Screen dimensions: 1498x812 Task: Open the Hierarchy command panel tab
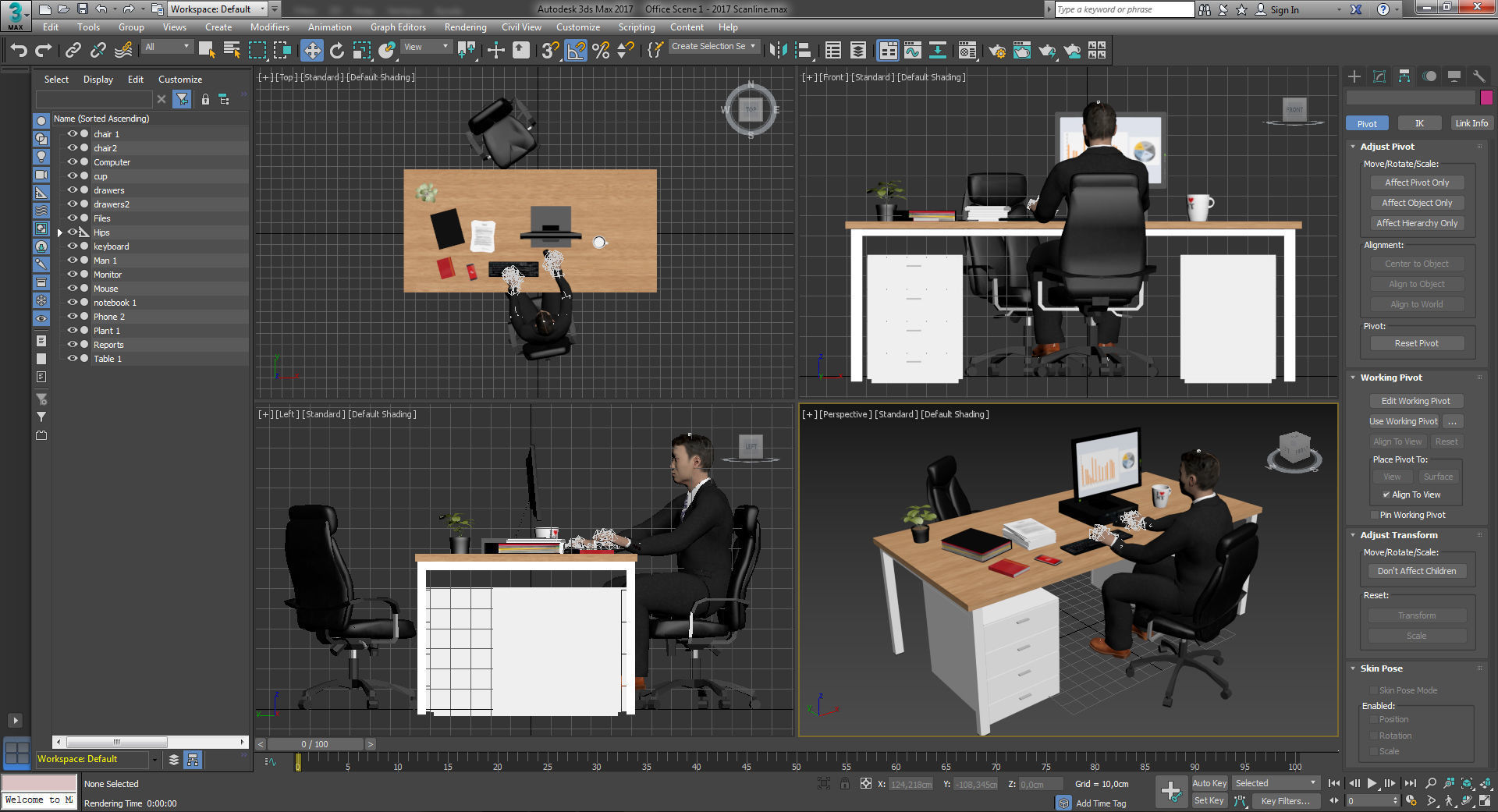[x=1404, y=76]
